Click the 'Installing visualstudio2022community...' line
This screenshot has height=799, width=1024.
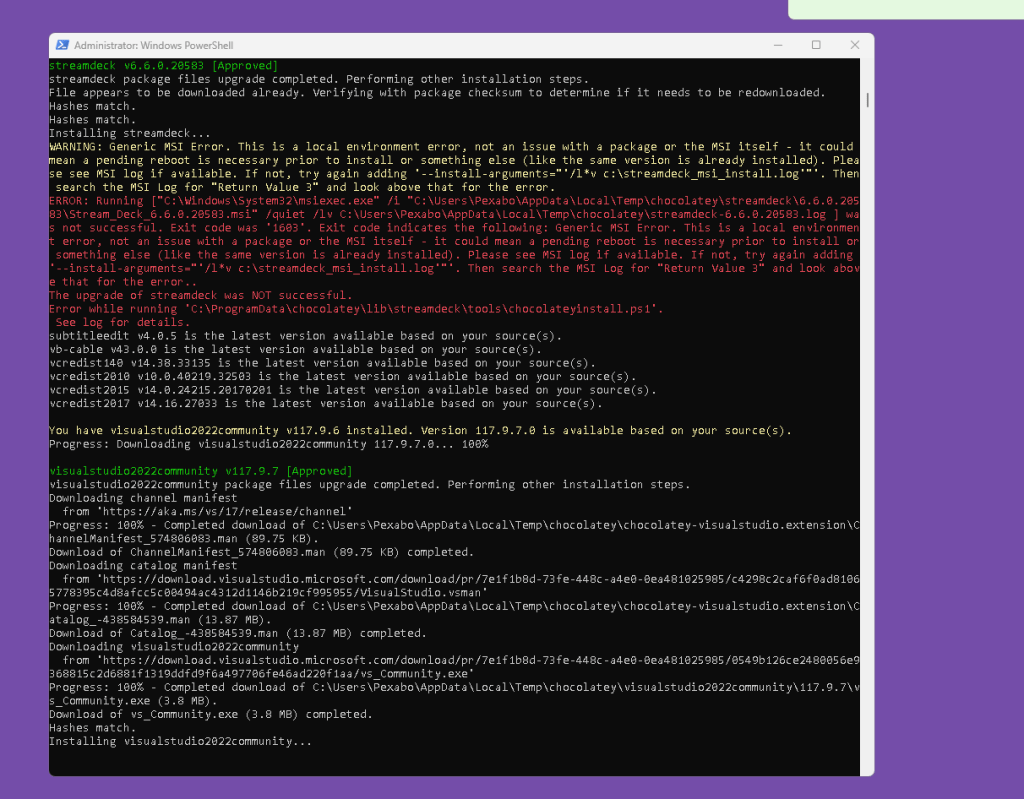tap(180, 742)
